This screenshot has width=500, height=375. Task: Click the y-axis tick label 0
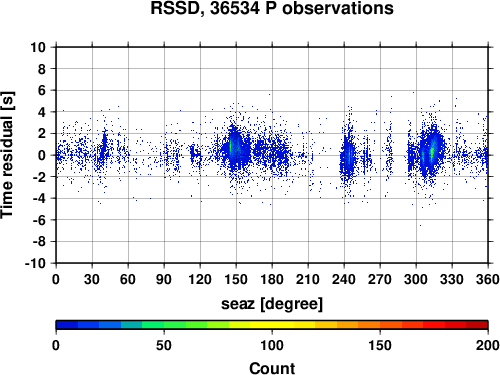point(42,155)
